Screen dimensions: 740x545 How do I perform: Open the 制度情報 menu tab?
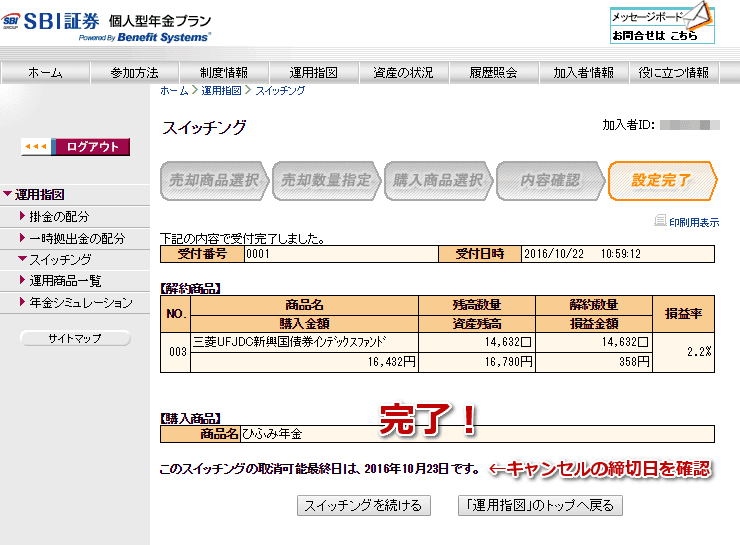[224, 73]
